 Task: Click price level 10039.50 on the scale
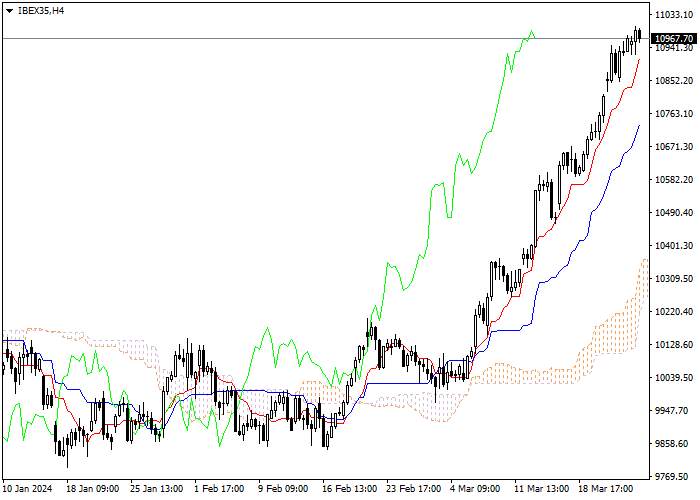point(674,378)
